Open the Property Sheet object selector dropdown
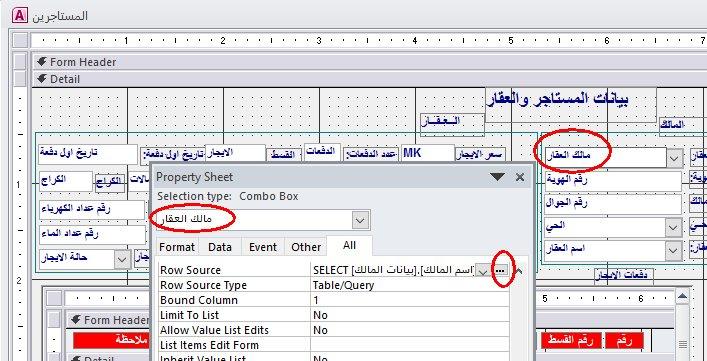Screen dimensions: 707x361 [x=360, y=220]
